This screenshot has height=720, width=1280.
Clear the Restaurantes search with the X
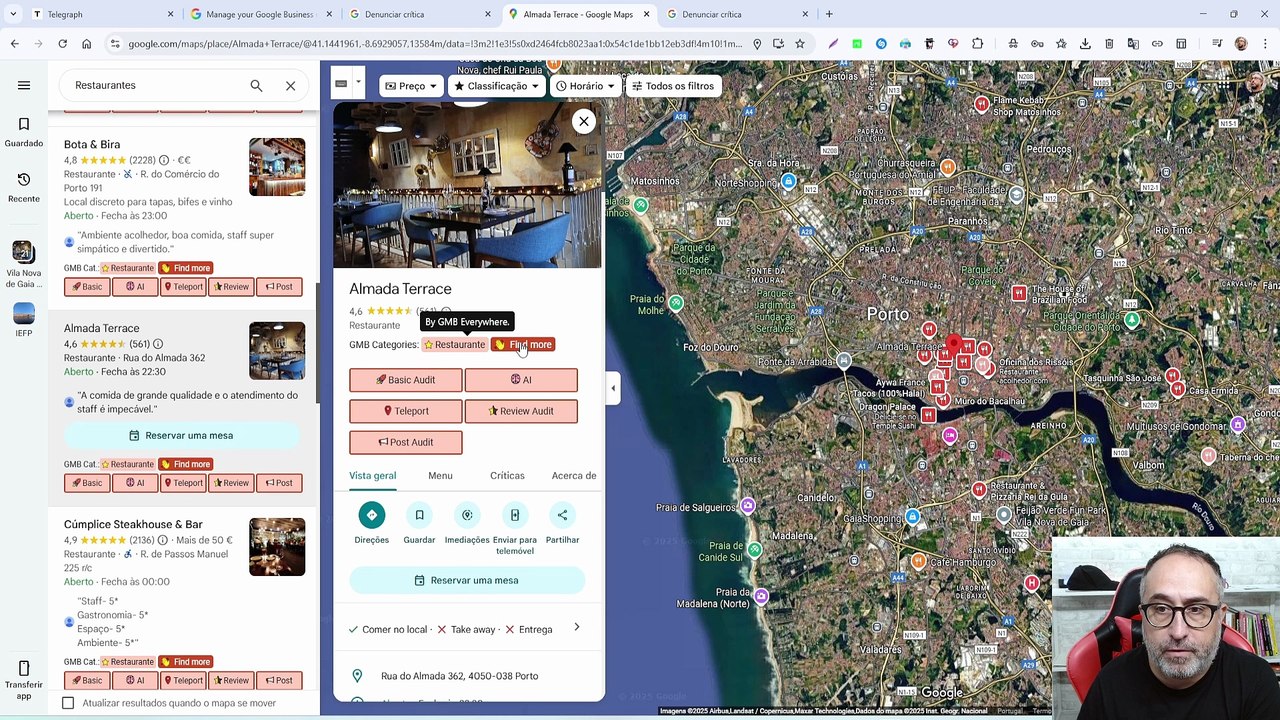coord(291,86)
